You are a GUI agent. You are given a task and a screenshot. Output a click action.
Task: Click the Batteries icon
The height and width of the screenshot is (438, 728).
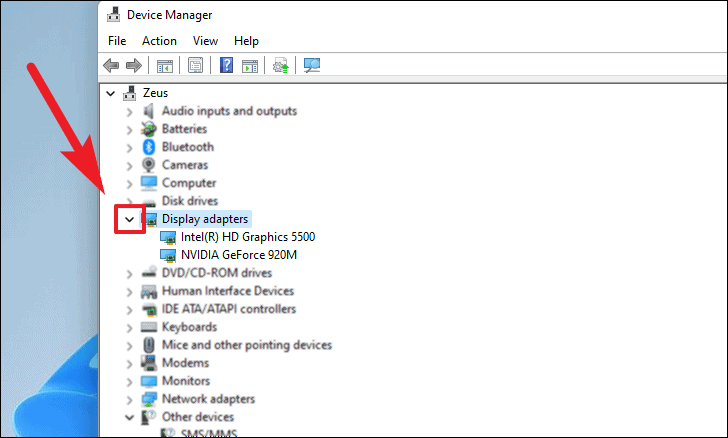(x=149, y=129)
